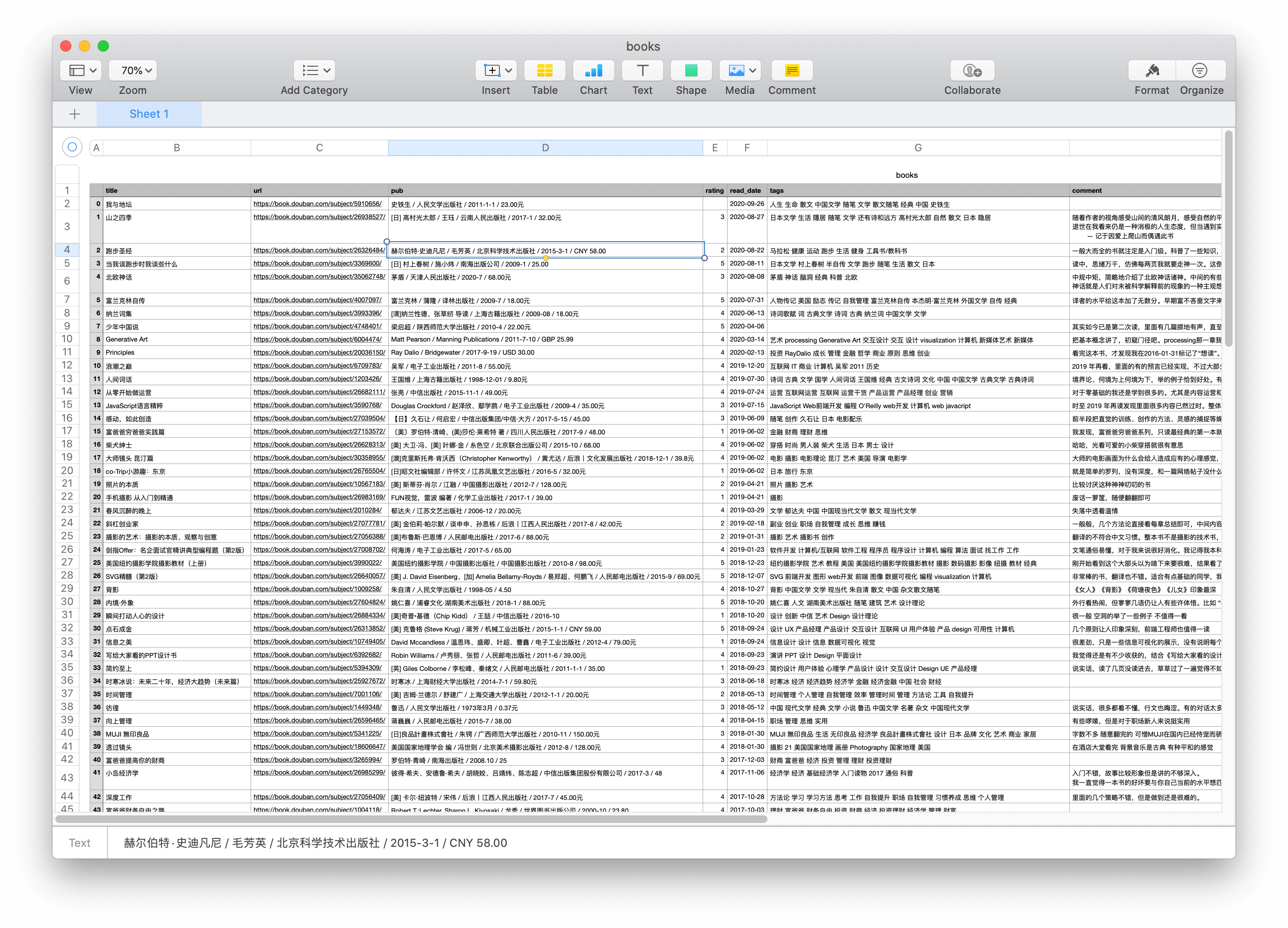Image resolution: width=1288 pixels, height=928 pixels.
Task: Click the Table toolbar icon
Action: 544,71
